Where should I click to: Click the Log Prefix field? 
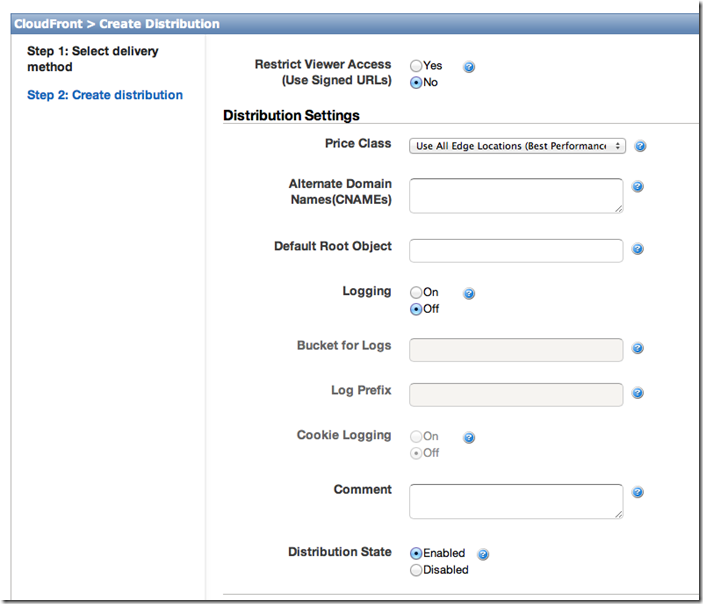pos(516,395)
